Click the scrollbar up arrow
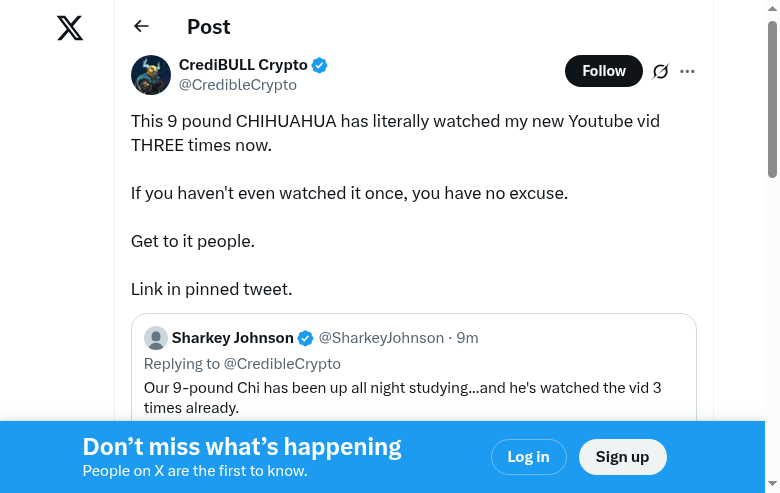 click(772, 8)
